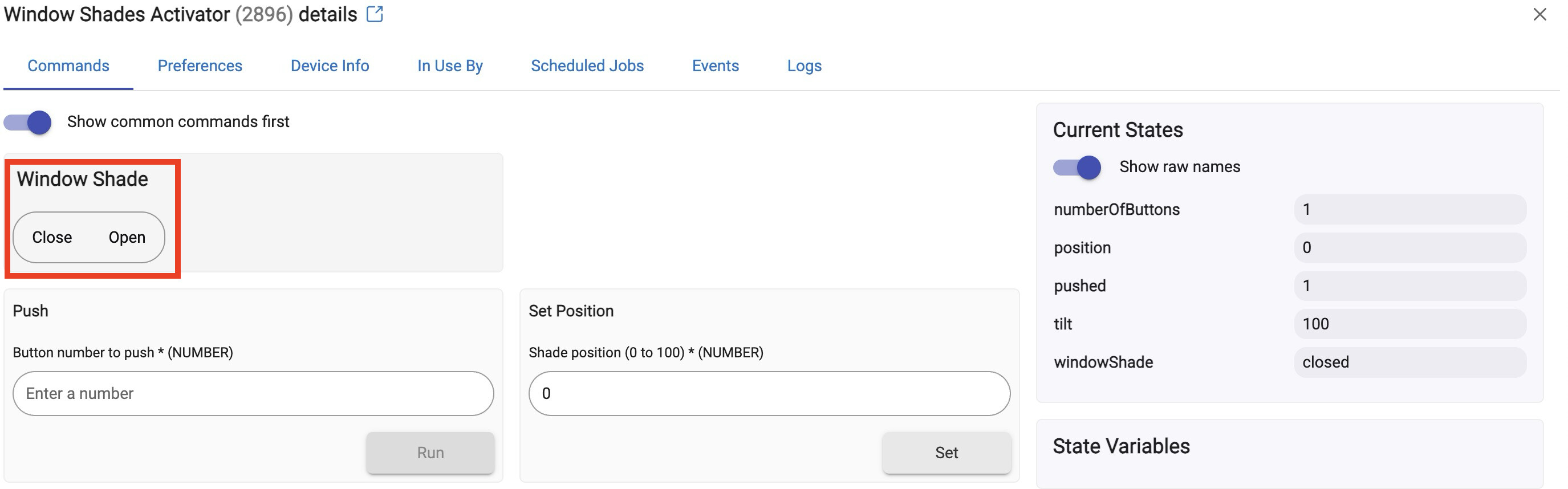Screen dimensions: 1568x489
Task: Click the Run button under Push
Action: (x=430, y=453)
